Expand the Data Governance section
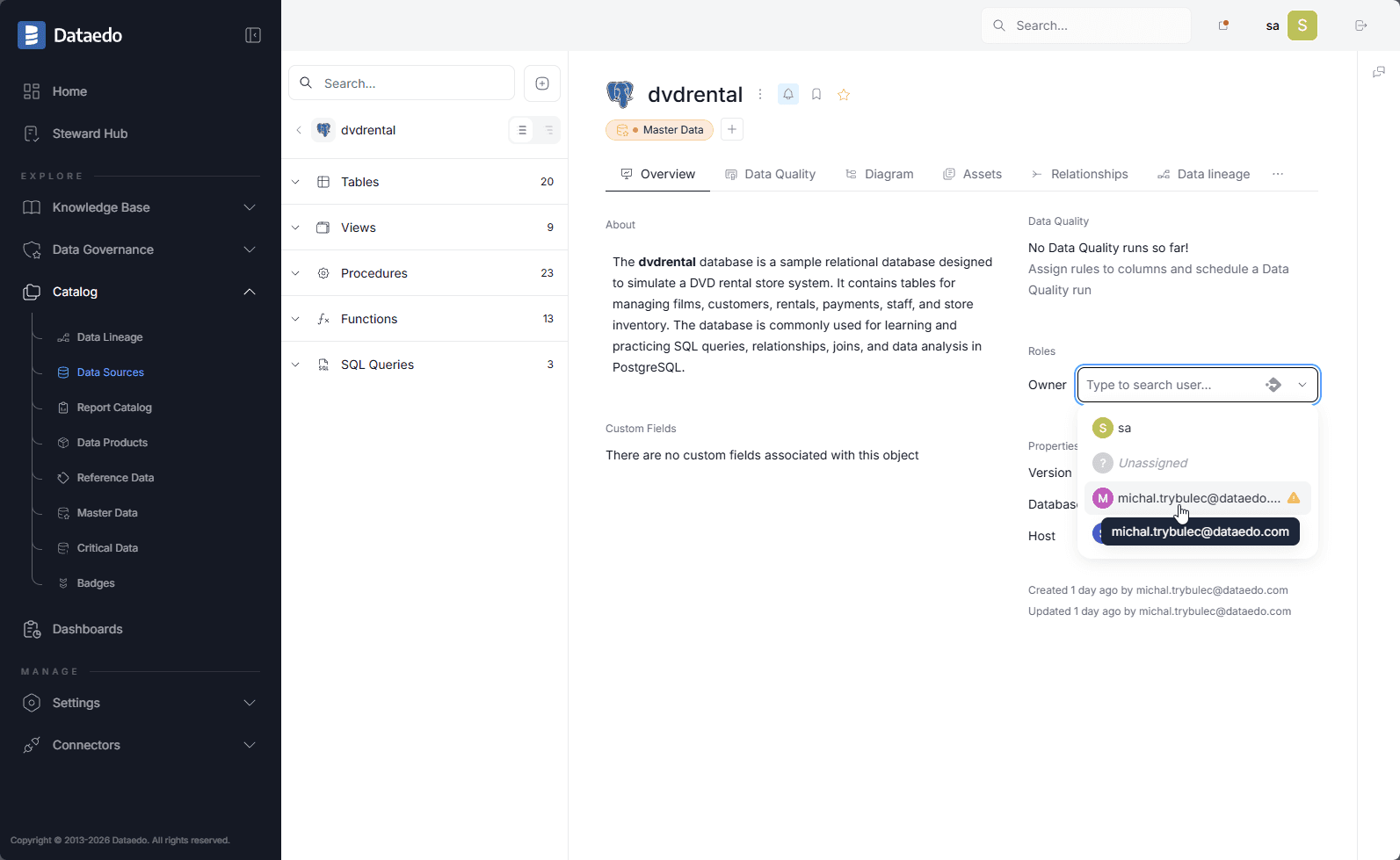The image size is (1400, 860). (x=141, y=249)
